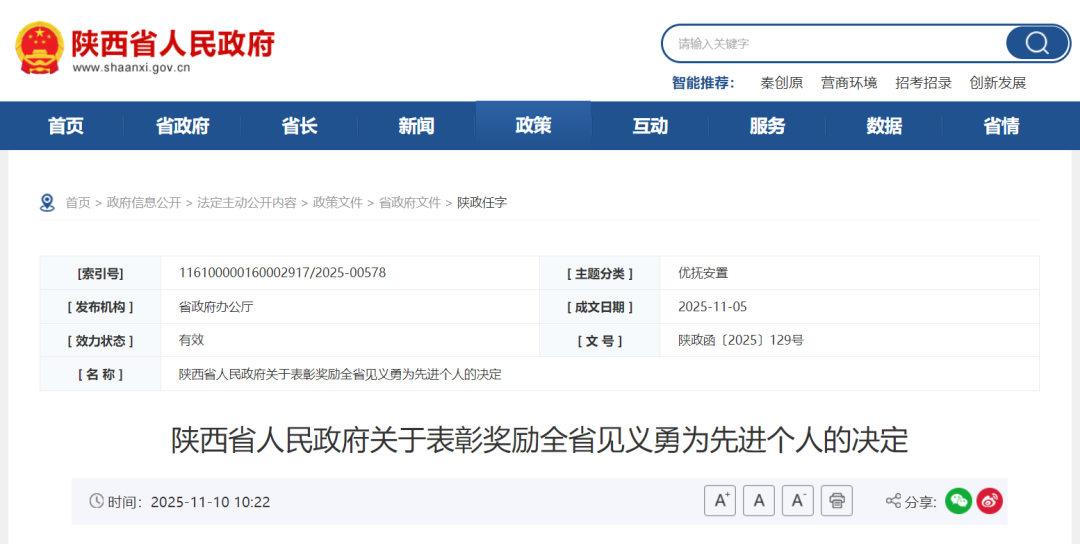Print the page via printer icon
The height and width of the screenshot is (544, 1080).
click(x=836, y=500)
